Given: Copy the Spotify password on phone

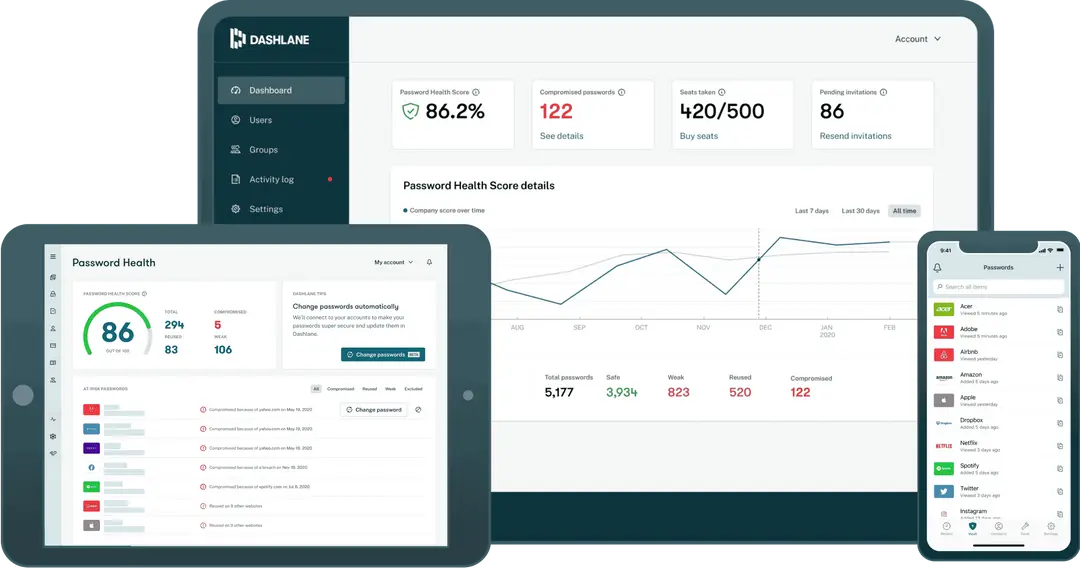Looking at the screenshot, I should tap(1060, 469).
